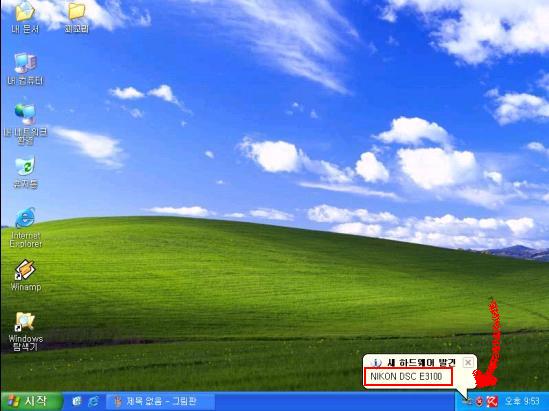Screen dimensions: 549x411
Task: Click the NIKON DSC E3100 notification text
Action: tap(406, 377)
